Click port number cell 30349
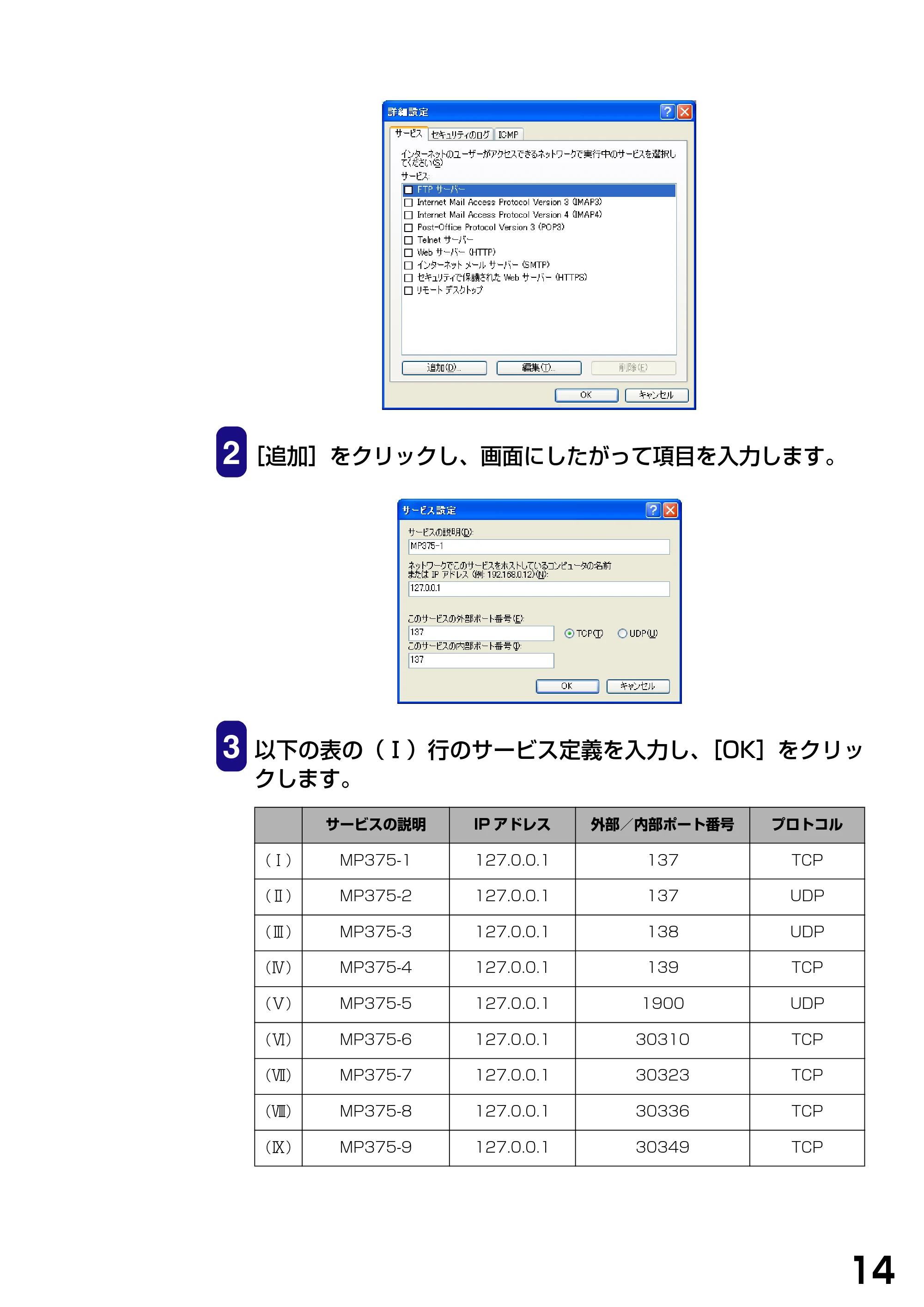The height and width of the screenshot is (1307, 924). click(x=662, y=1147)
